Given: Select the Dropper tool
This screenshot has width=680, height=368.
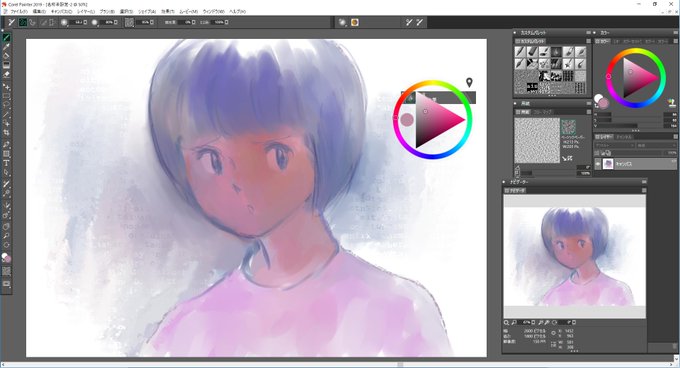Looking at the screenshot, I should [6, 47].
